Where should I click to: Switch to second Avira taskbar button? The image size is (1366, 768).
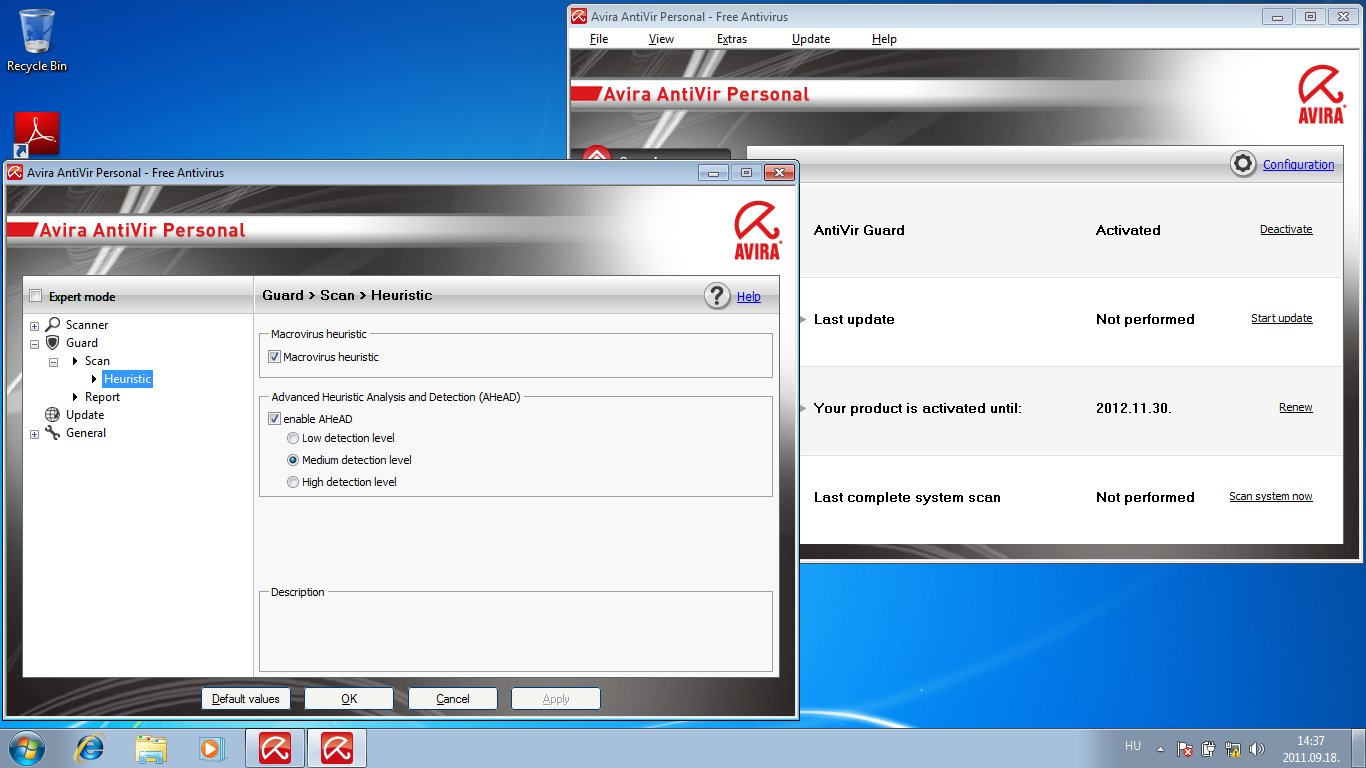(337, 747)
